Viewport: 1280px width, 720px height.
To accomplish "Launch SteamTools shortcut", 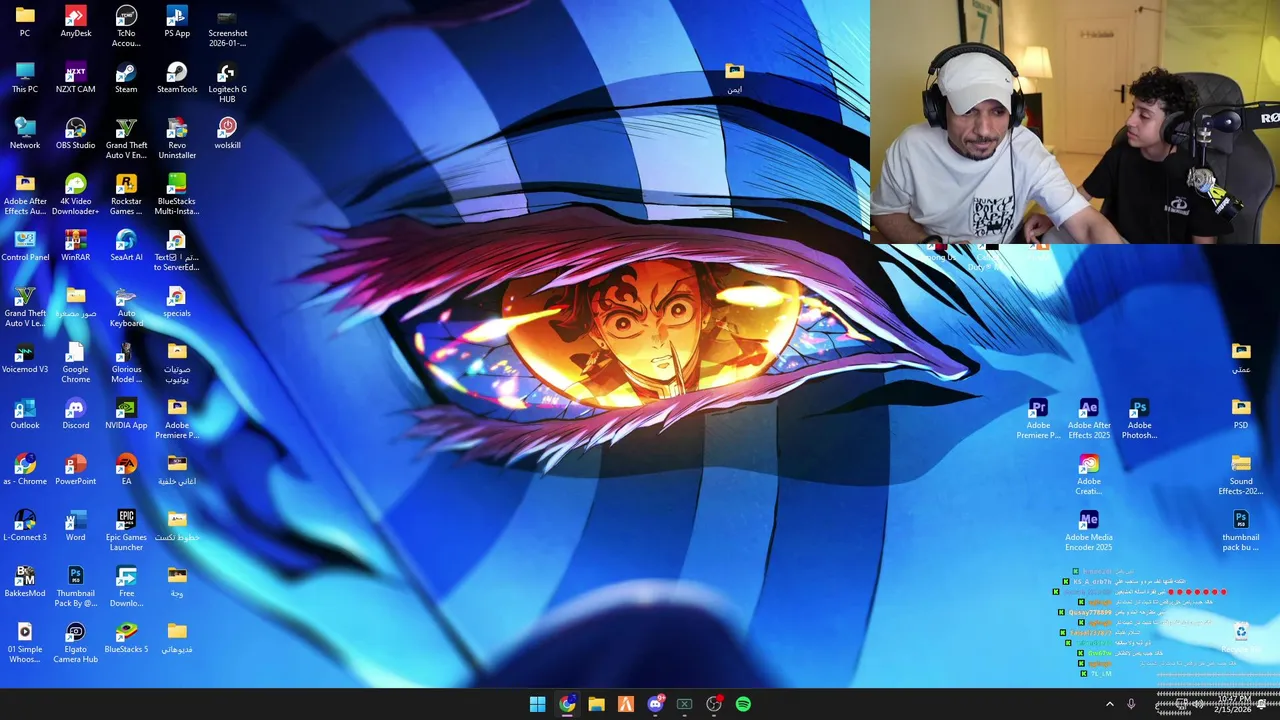I will pos(177,78).
